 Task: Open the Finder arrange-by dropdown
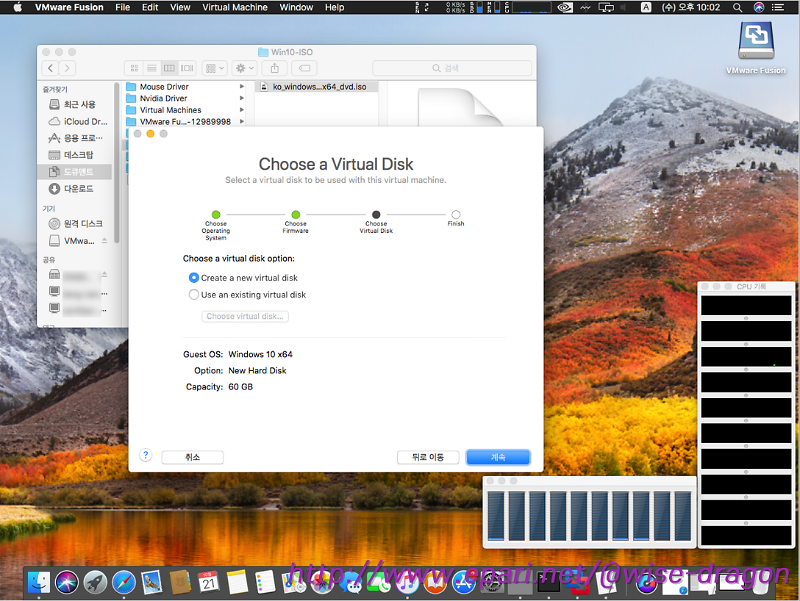tap(214, 68)
